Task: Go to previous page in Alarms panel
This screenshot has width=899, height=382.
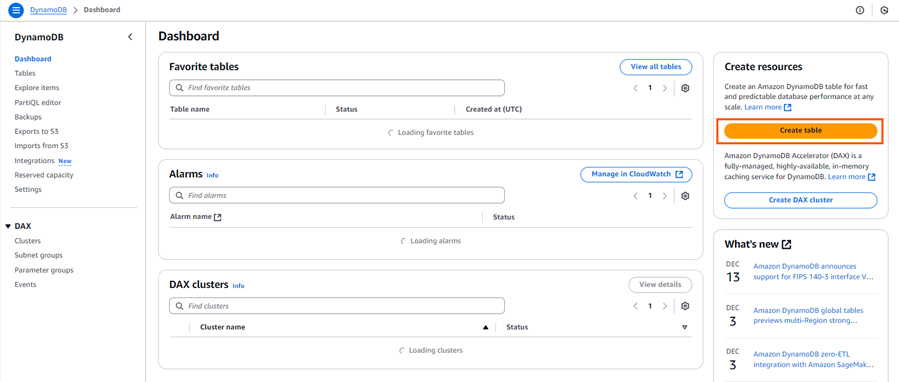Action: click(635, 196)
